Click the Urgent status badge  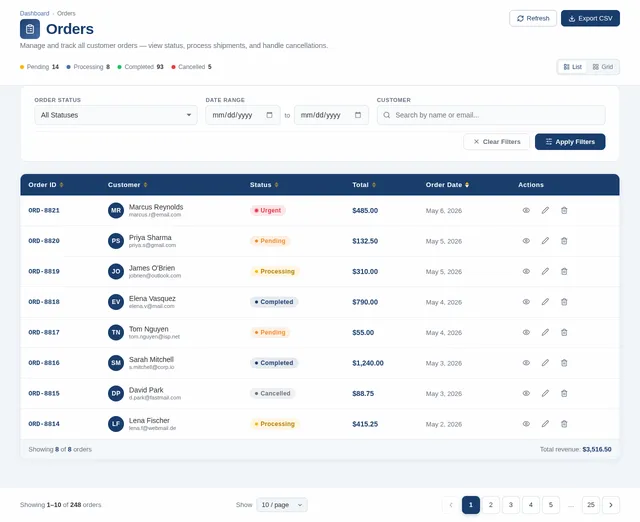(268, 211)
